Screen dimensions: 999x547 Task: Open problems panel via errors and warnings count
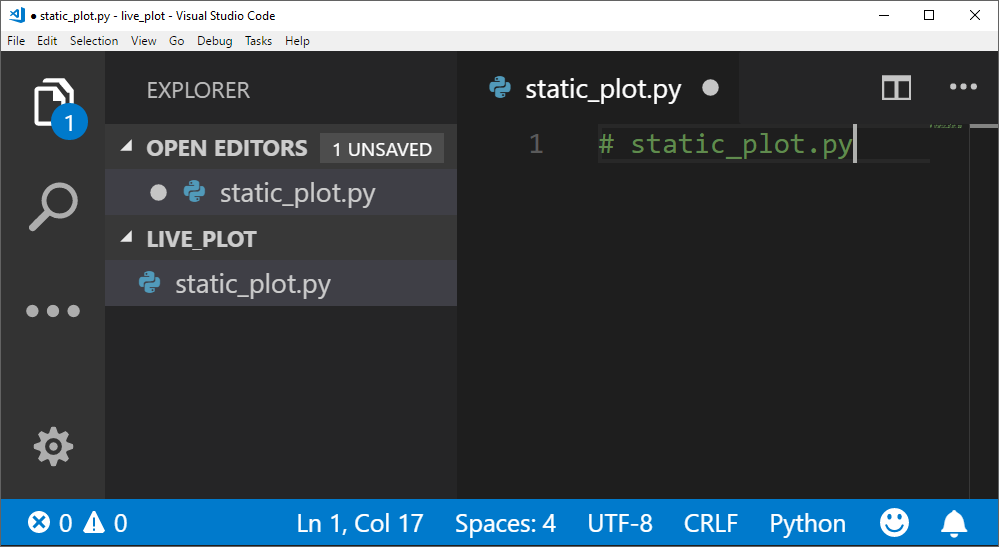[78, 522]
